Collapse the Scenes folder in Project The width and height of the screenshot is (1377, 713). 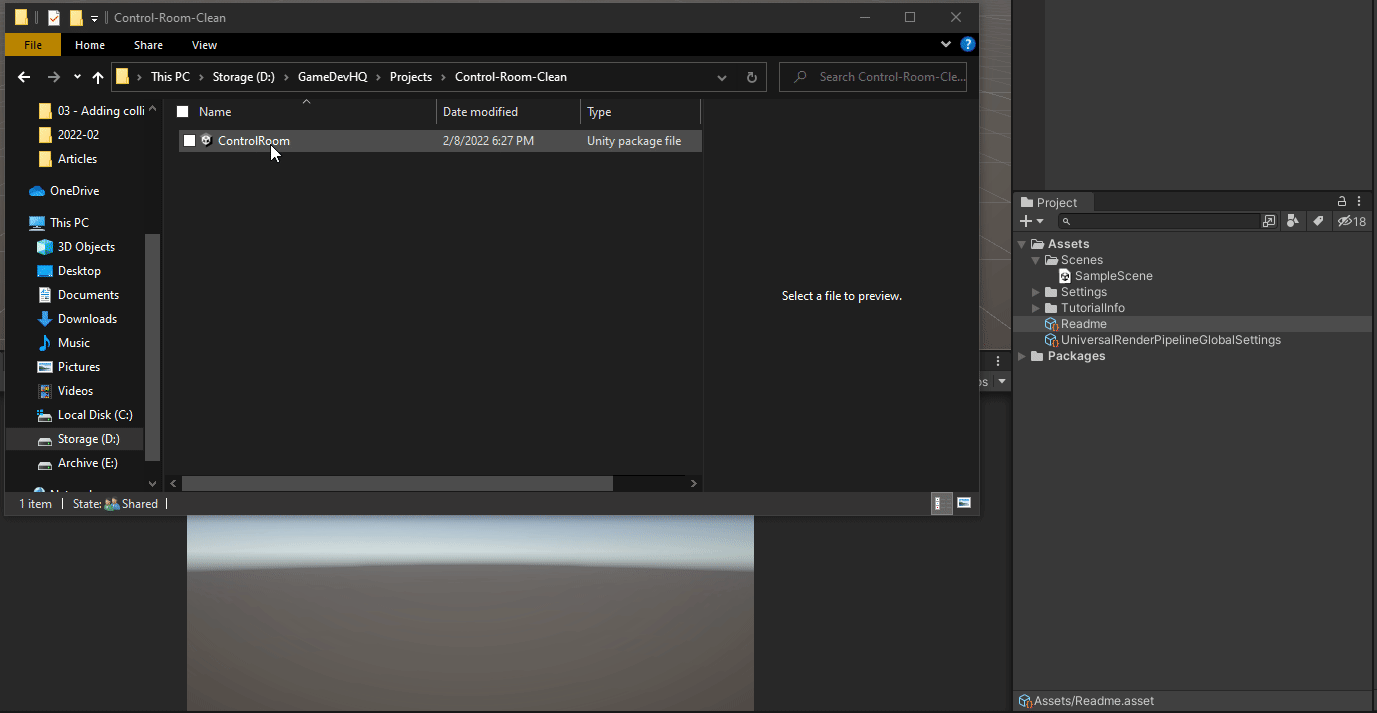pyautogui.click(x=1036, y=260)
